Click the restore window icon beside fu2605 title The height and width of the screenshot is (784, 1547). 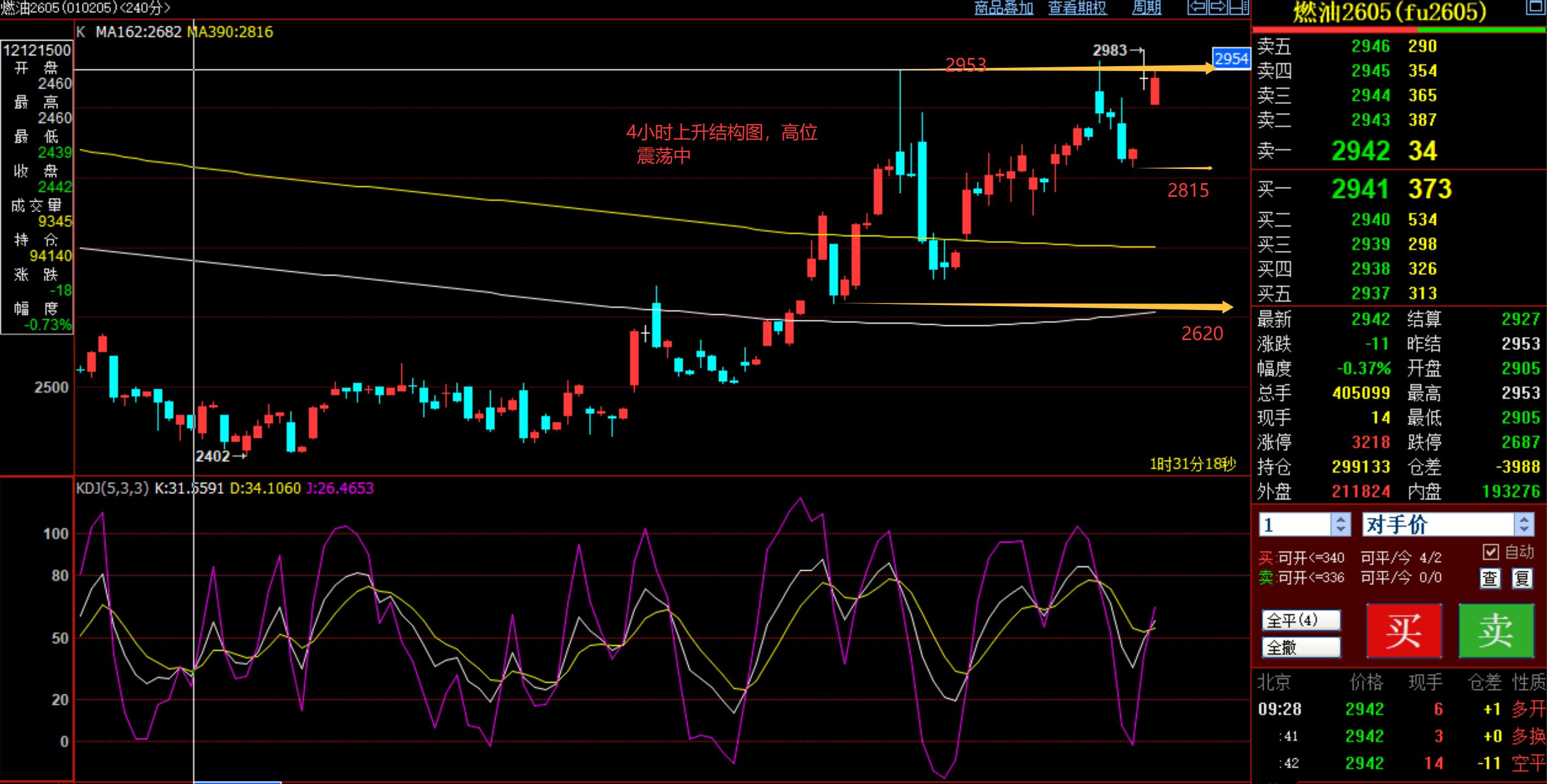click(1537, 7)
